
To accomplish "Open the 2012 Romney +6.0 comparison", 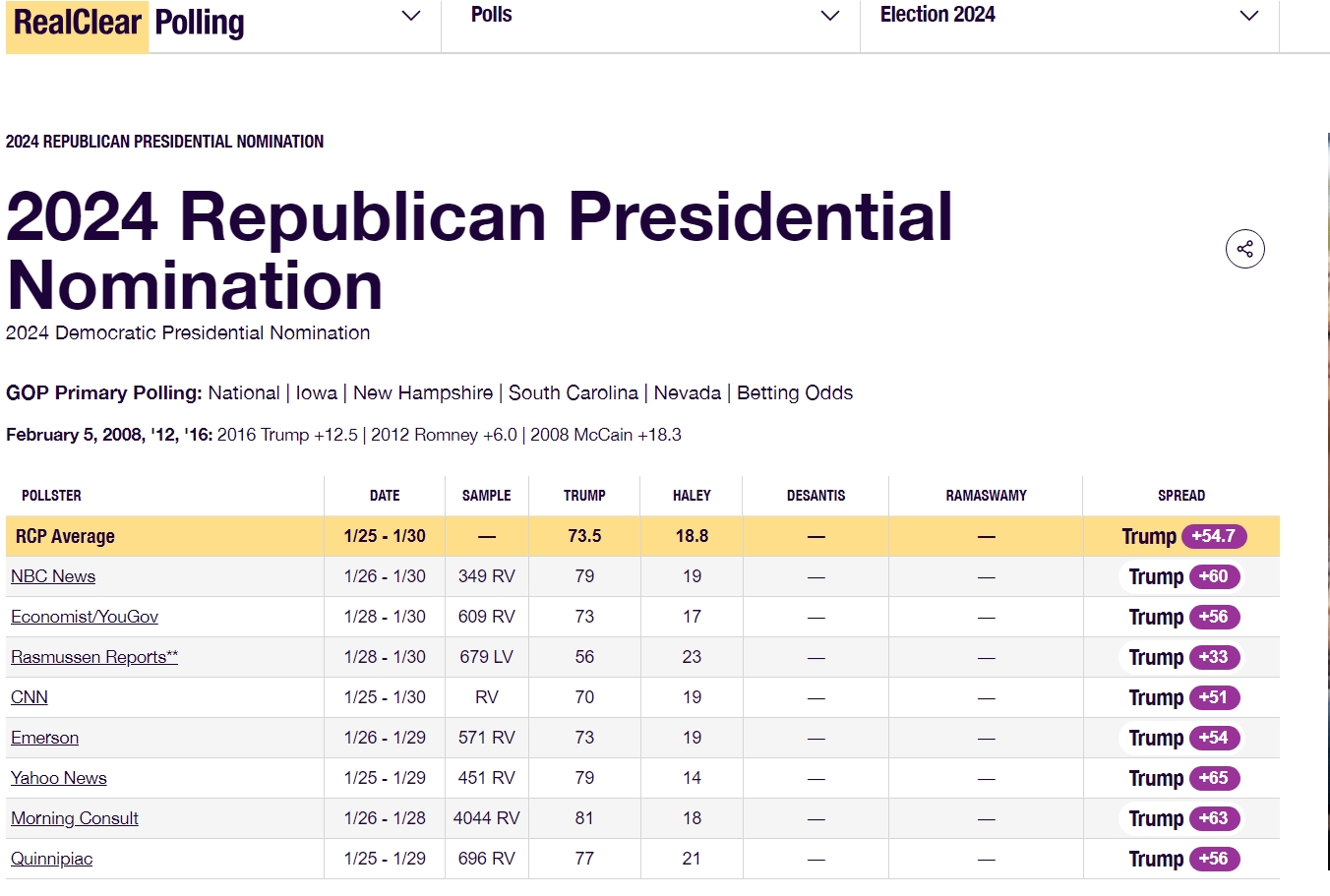I will [x=444, y=435].
